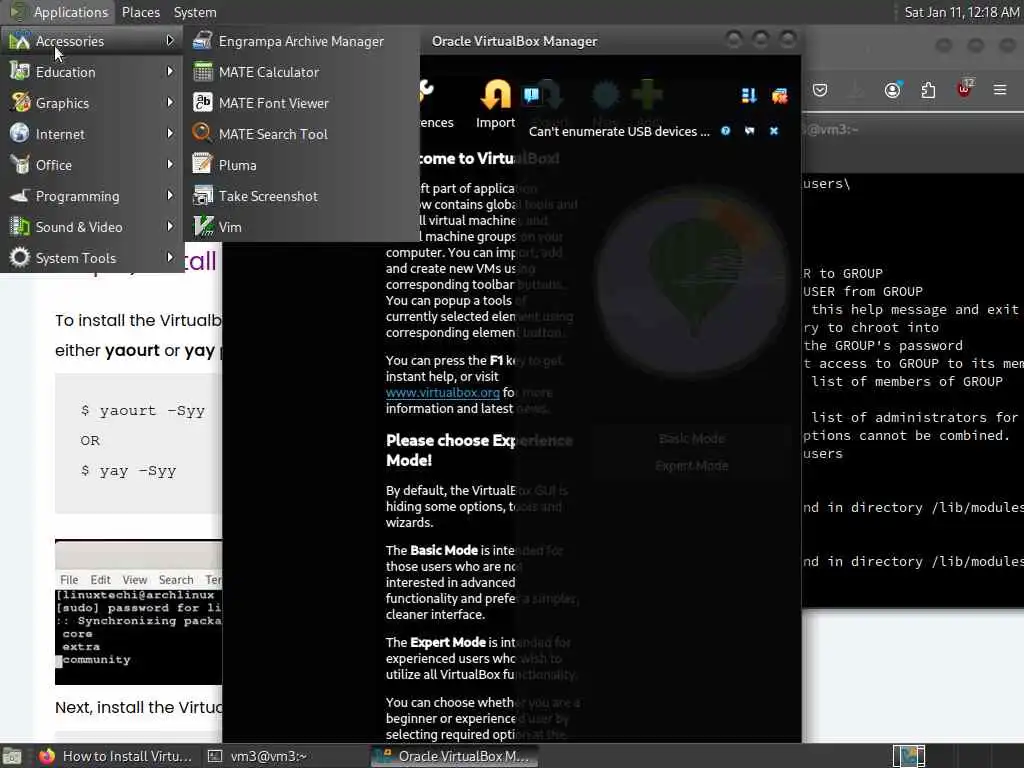Click the remove all notifications icon
Viewport: 1024px width, 768px height.
pyautogui.click(x=779, y=96)
